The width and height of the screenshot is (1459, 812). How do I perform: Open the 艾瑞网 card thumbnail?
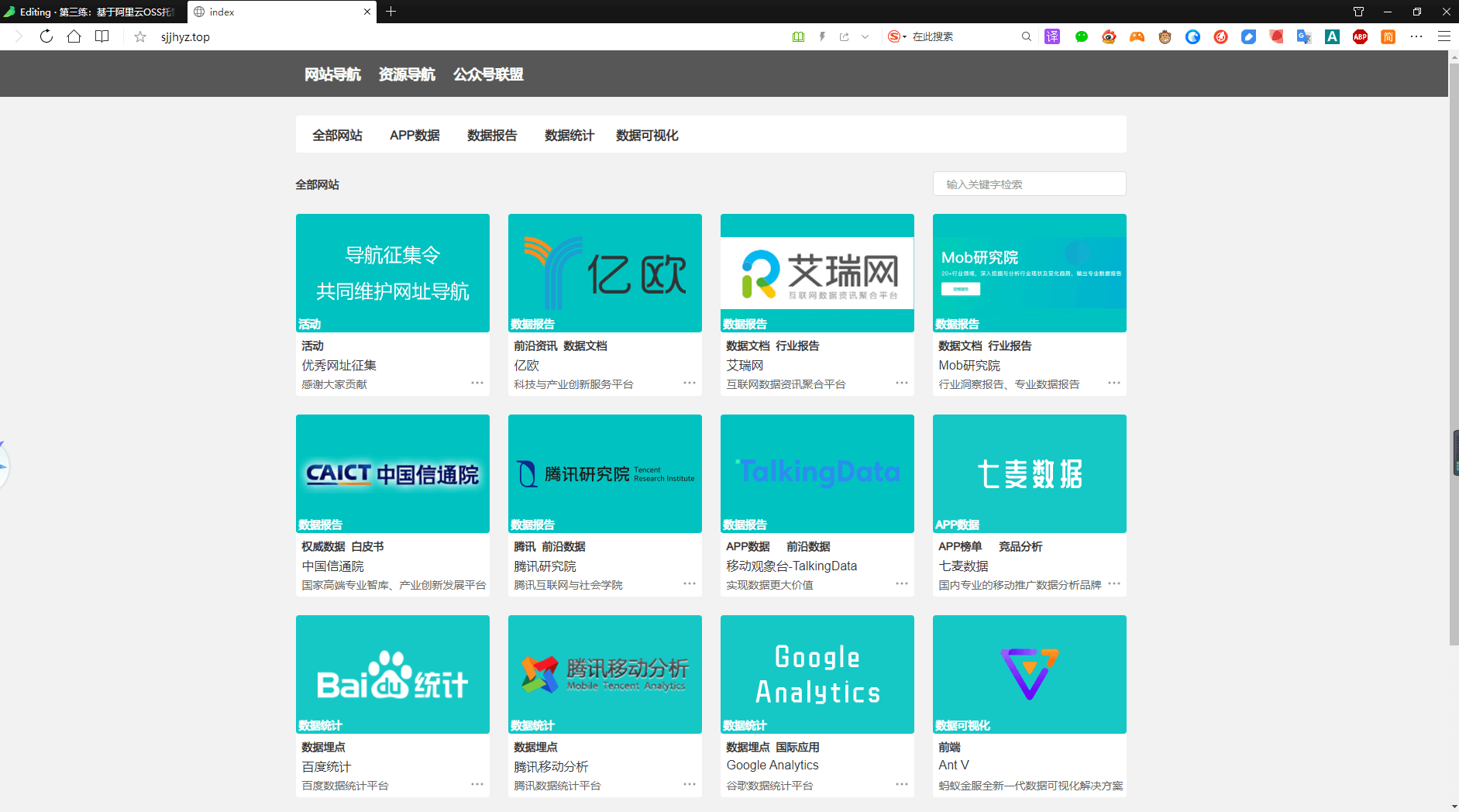[x=817, y=273]
